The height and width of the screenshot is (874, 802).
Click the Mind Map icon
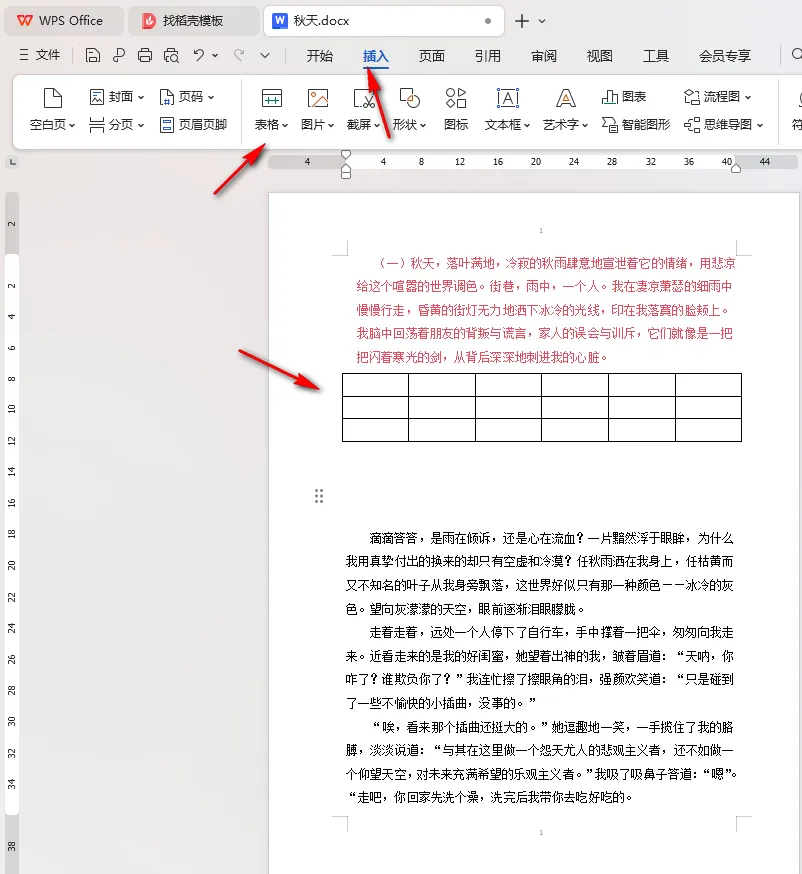(x=692, y=125)
